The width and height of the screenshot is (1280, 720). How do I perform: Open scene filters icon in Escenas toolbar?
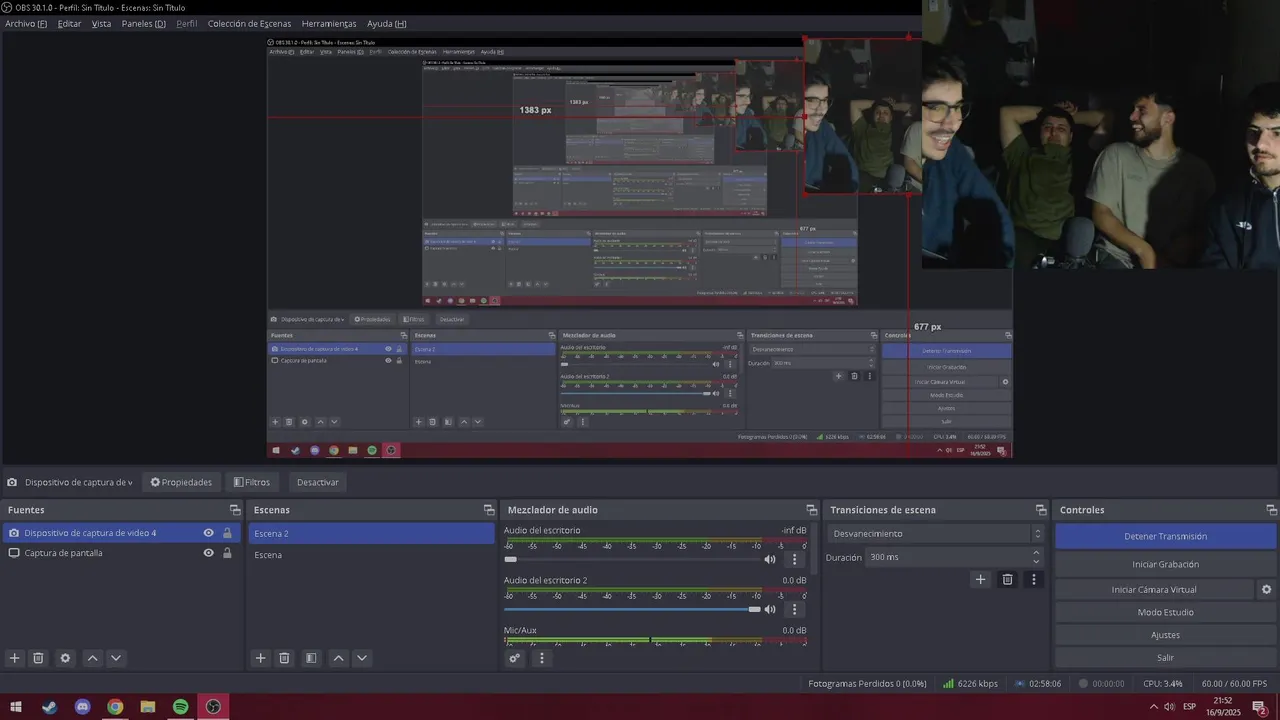311,658
